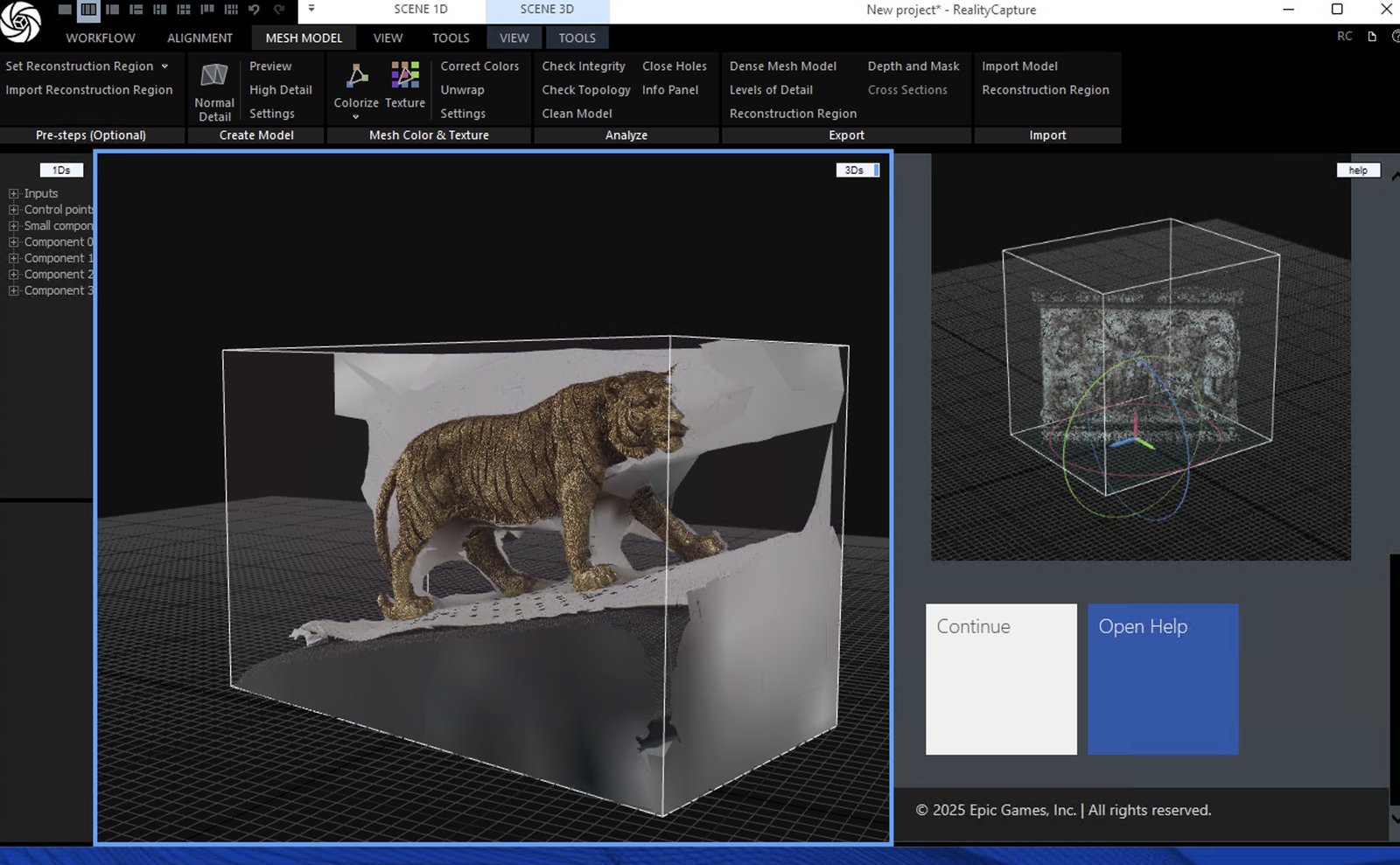
Task: Expand the Small components tree node
Action: click(13, 226)
